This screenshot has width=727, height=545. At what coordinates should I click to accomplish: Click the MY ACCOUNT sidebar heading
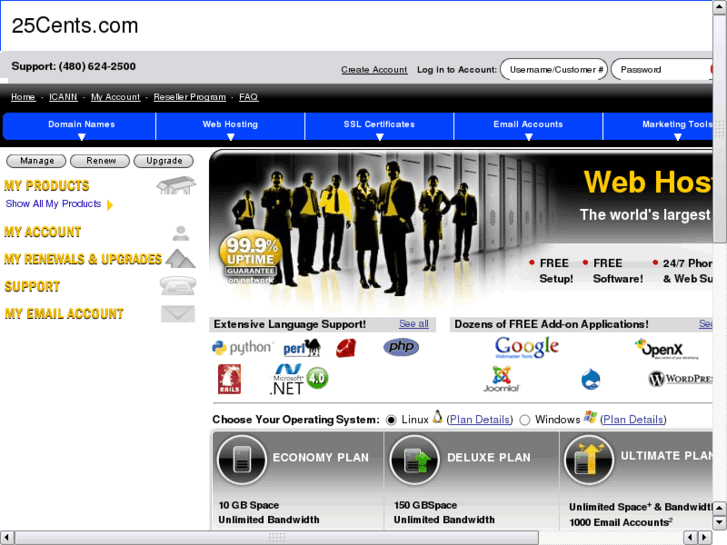coord(43,232)
